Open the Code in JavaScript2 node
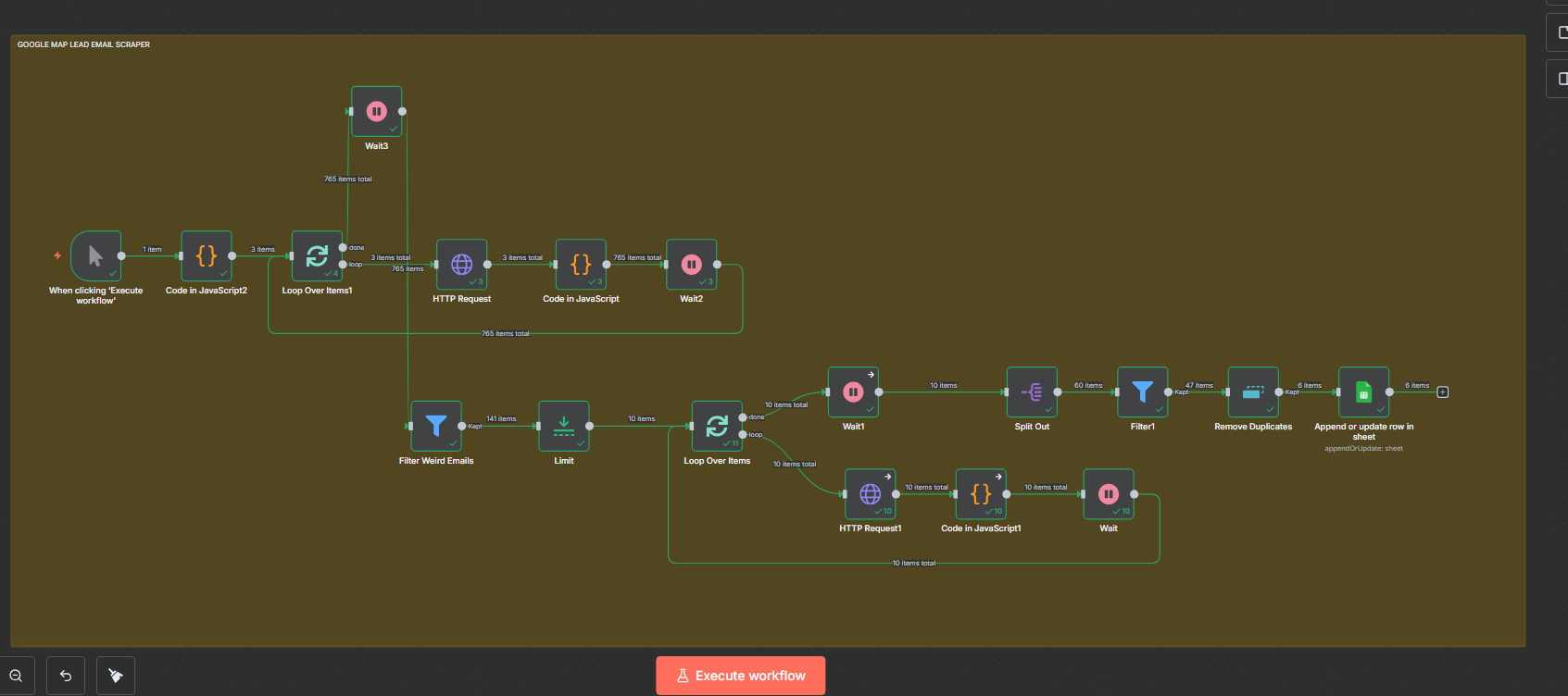 click(x=207, y=256)
